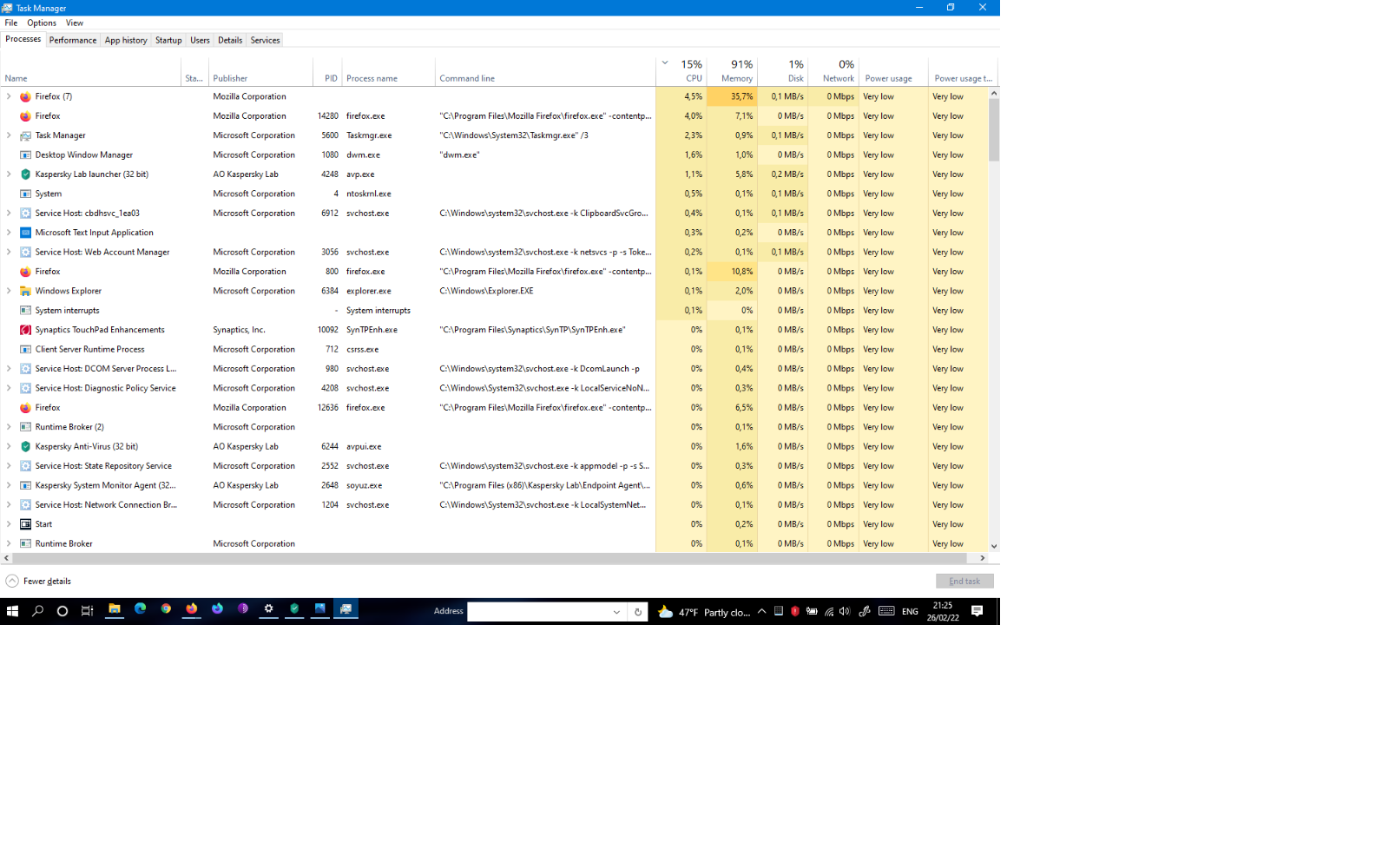The image size is (1389, 868).
Task: Expand the Kaspersky Lab launcher row
Action: 9,174
